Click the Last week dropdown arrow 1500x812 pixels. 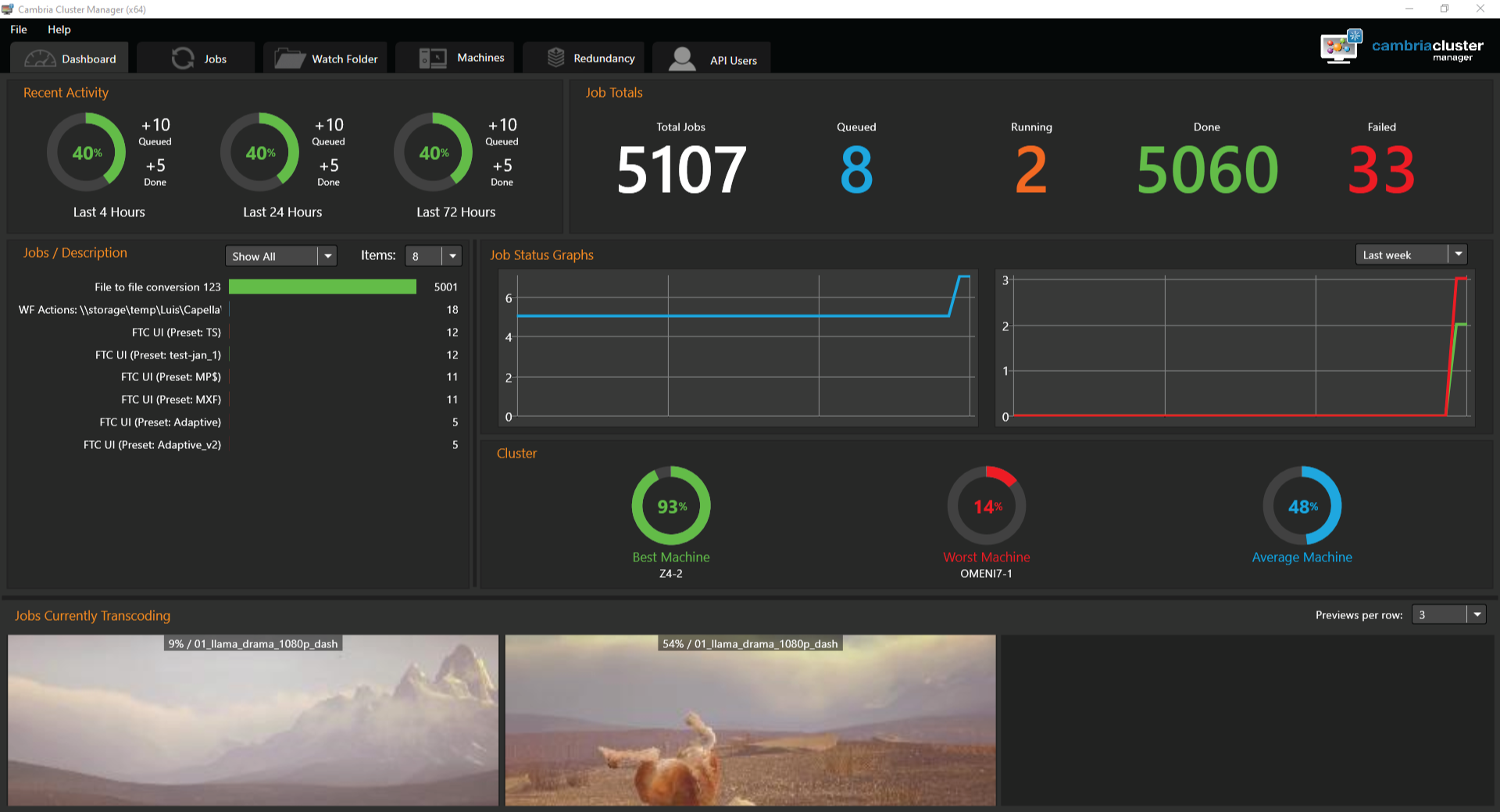[1458, 255]
